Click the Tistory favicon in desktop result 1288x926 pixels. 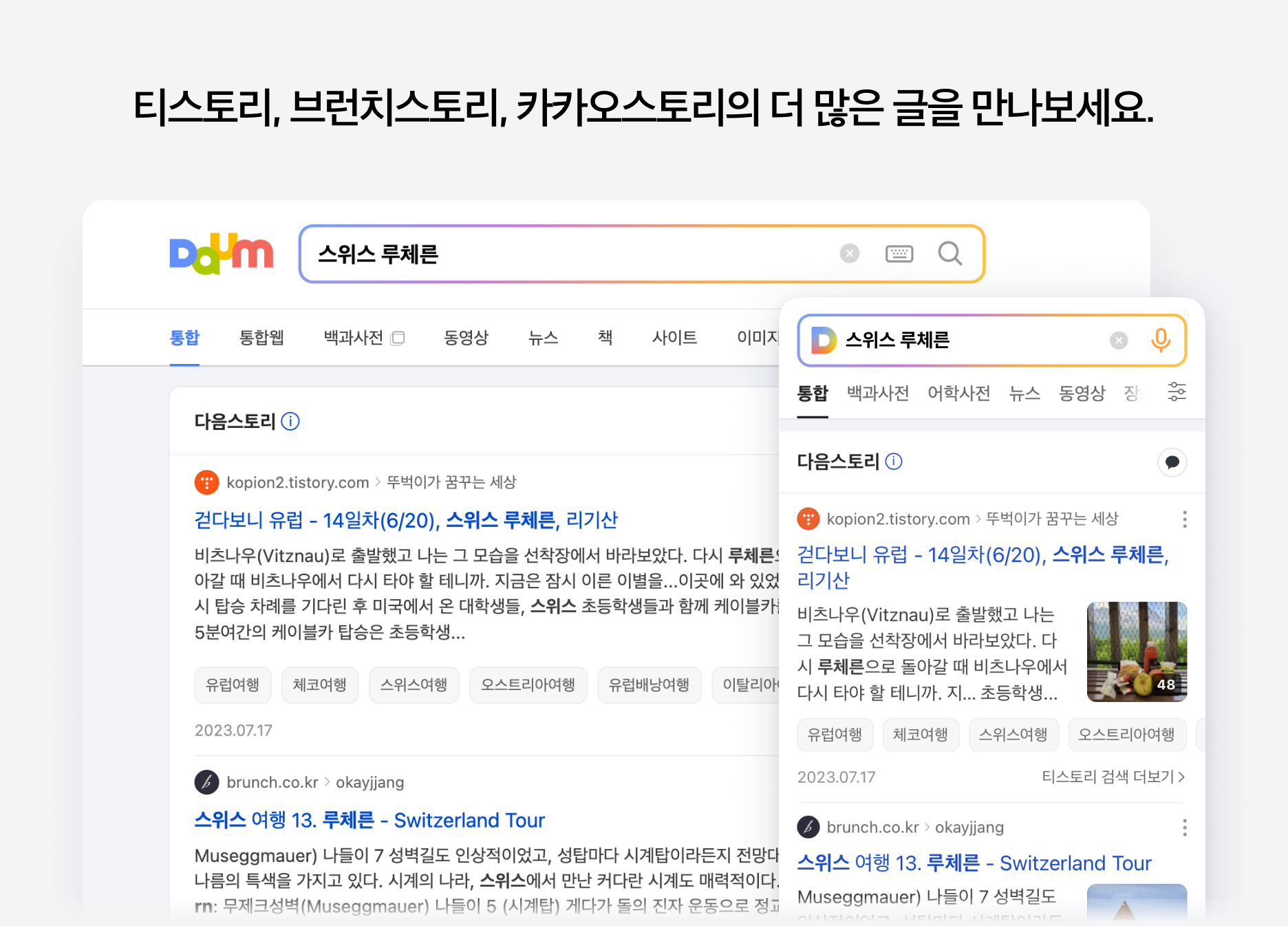click(x=206, y=482)
